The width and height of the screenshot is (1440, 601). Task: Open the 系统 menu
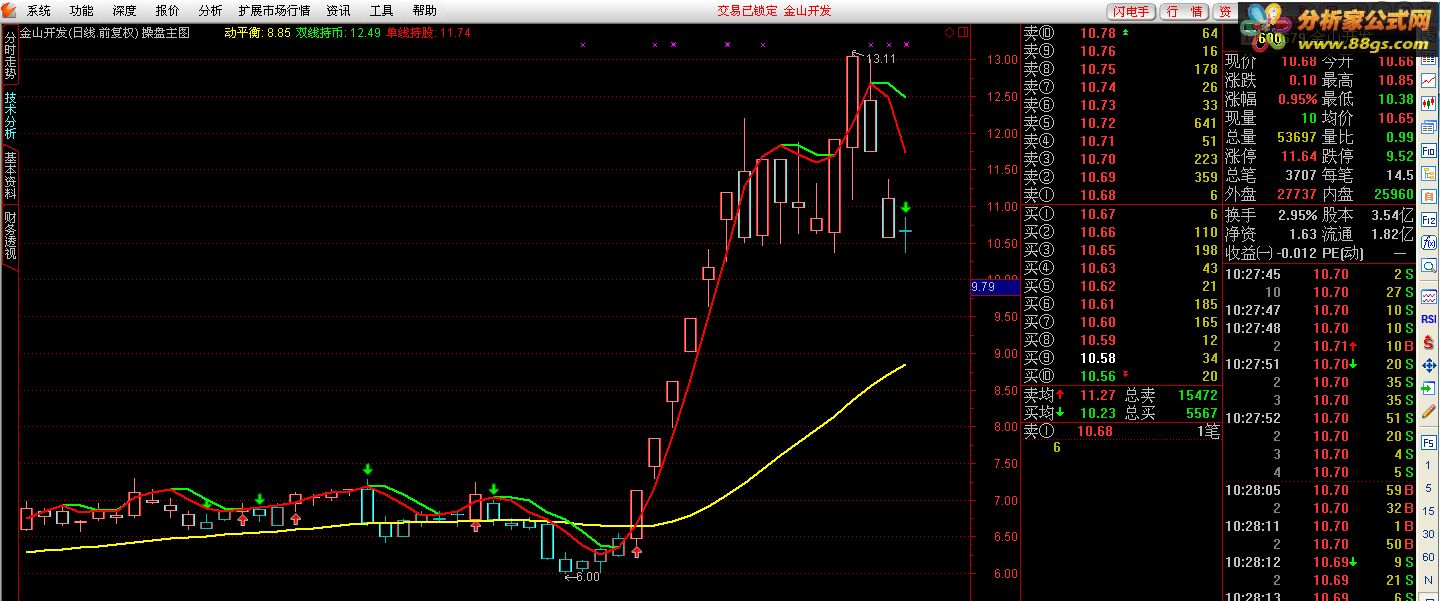click(x=38, y=11)
